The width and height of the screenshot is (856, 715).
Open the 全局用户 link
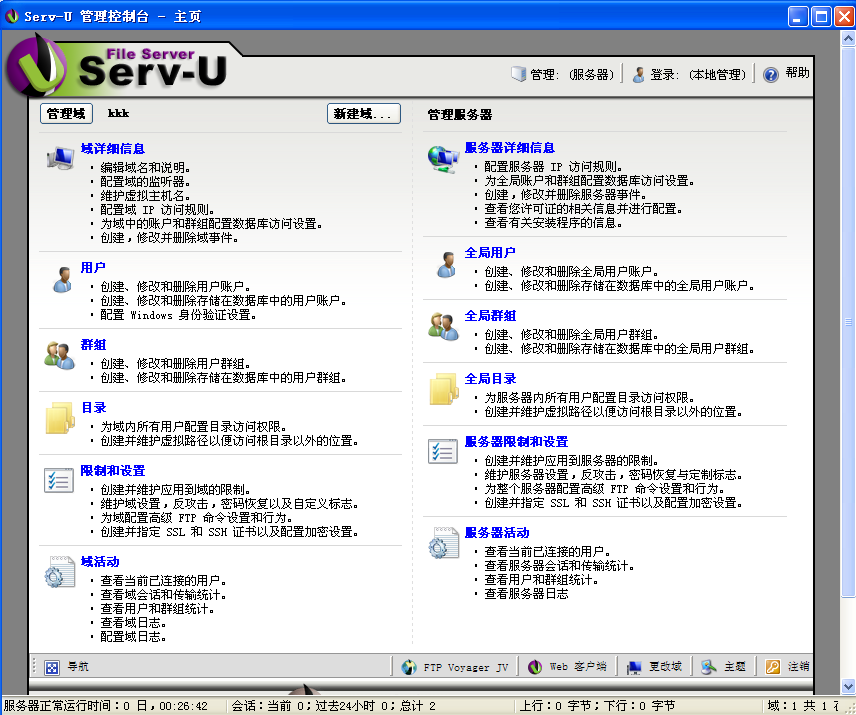[490, 253]
